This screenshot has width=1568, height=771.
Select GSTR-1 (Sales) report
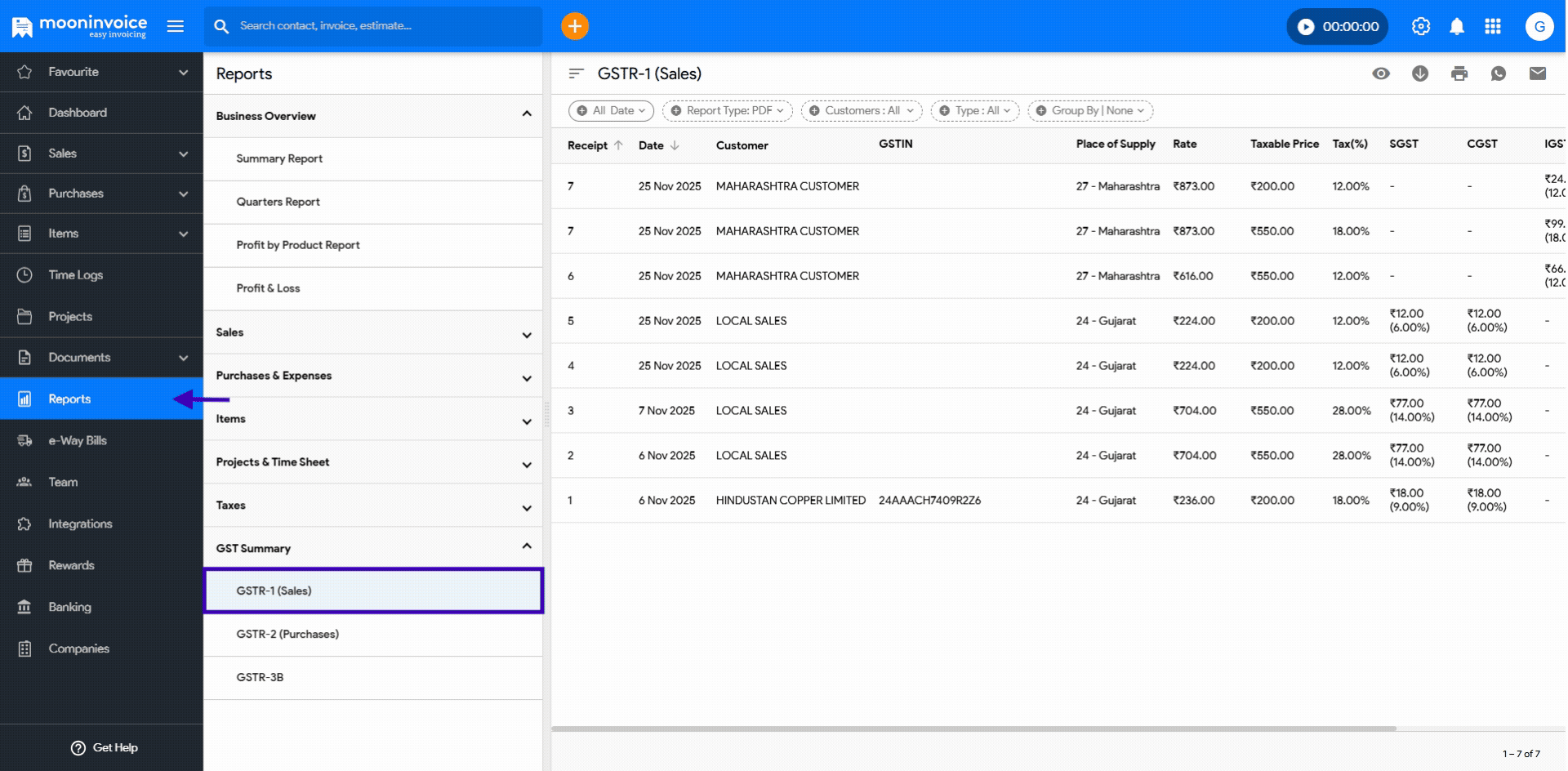[373, 591]
